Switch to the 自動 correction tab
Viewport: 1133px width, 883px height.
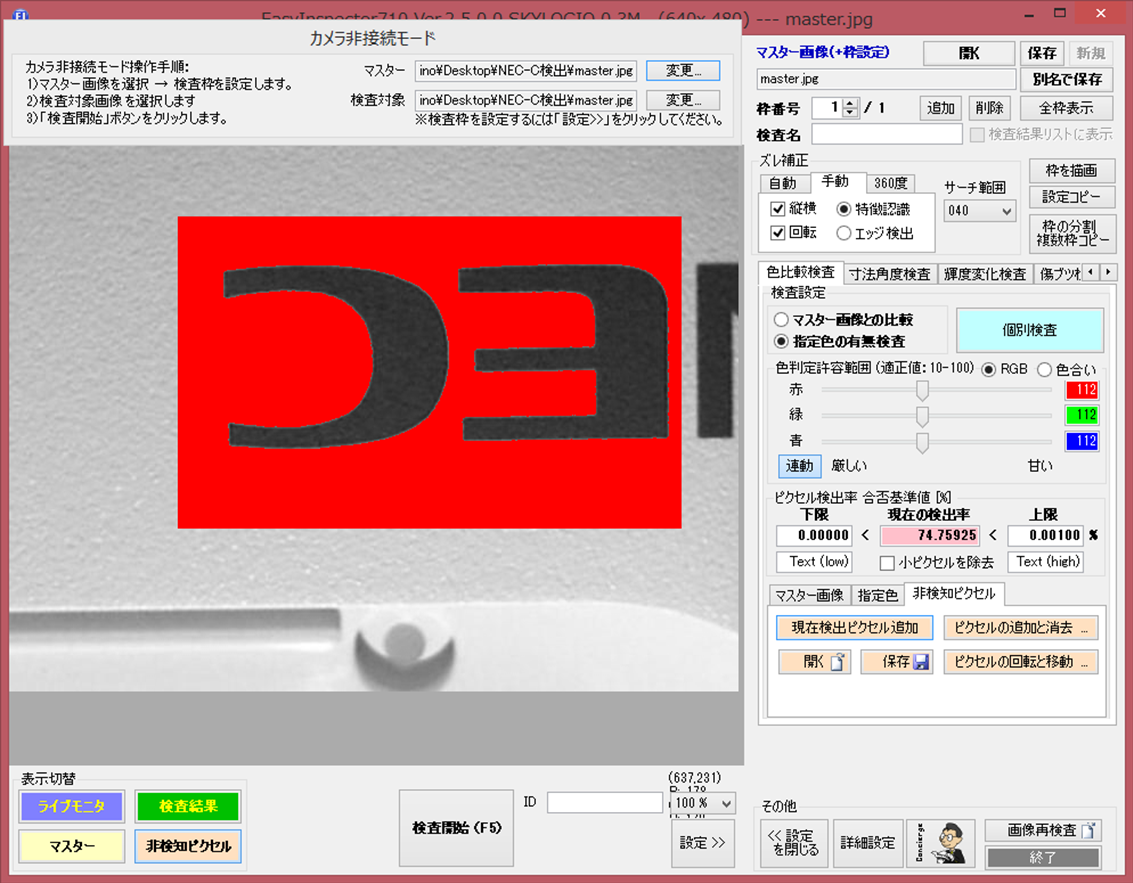tap(784, 184)
